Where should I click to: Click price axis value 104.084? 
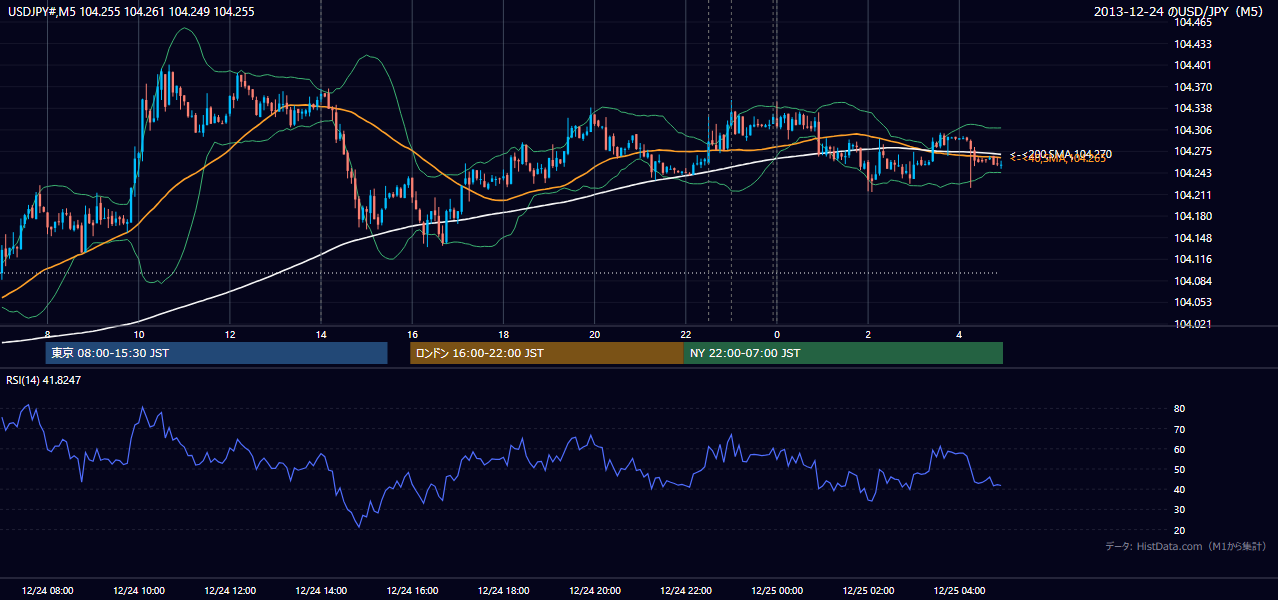pyautogui.click(x=1193, y=280)
